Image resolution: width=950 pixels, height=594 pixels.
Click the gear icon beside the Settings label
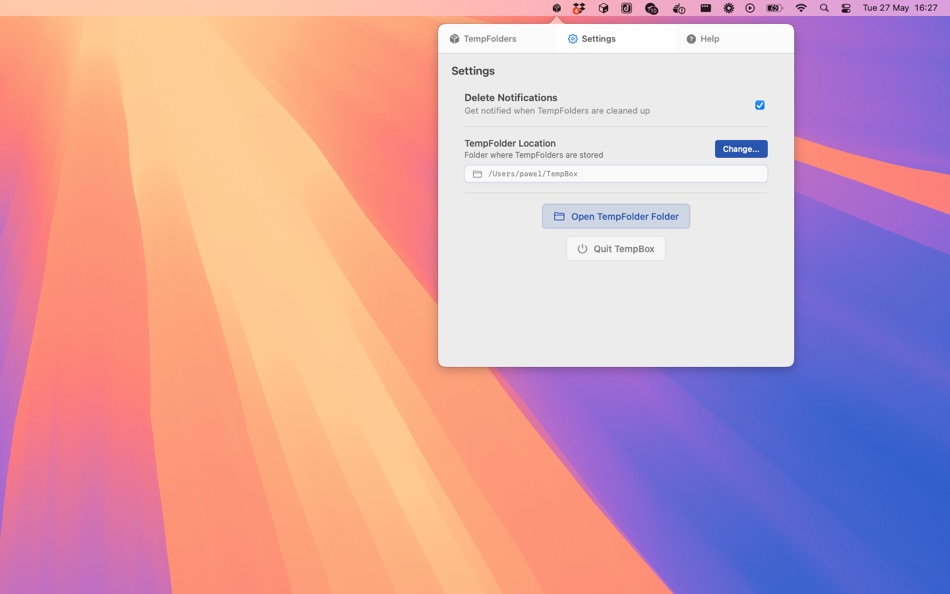[573, 38]
